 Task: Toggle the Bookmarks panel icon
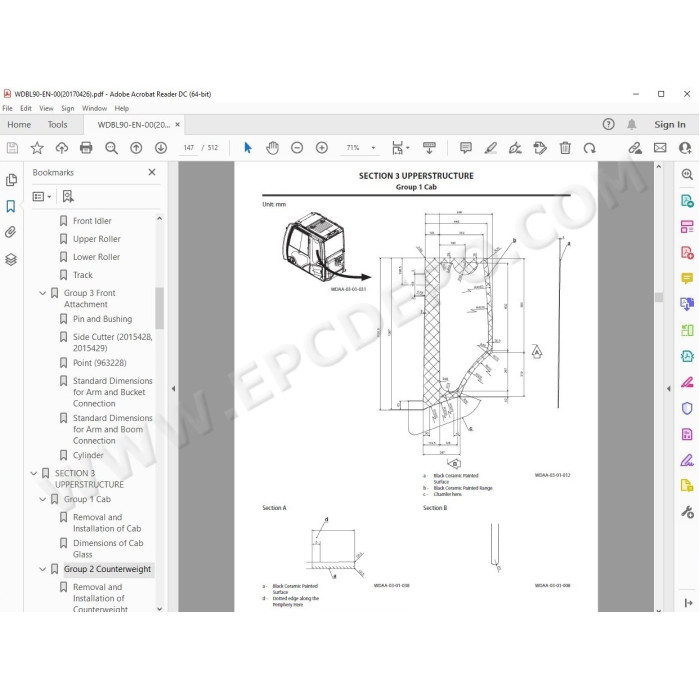click(x=11, y=206)
